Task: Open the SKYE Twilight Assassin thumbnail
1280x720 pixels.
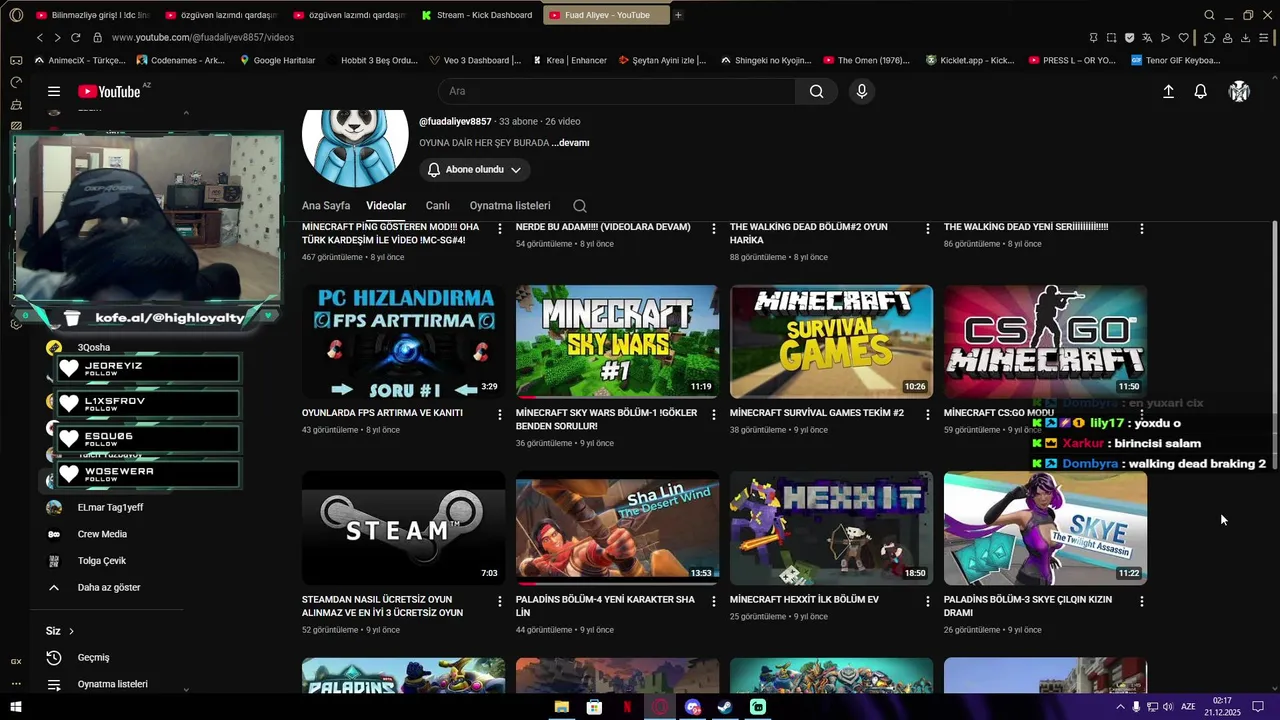Action: click(x=1045, y=528)
